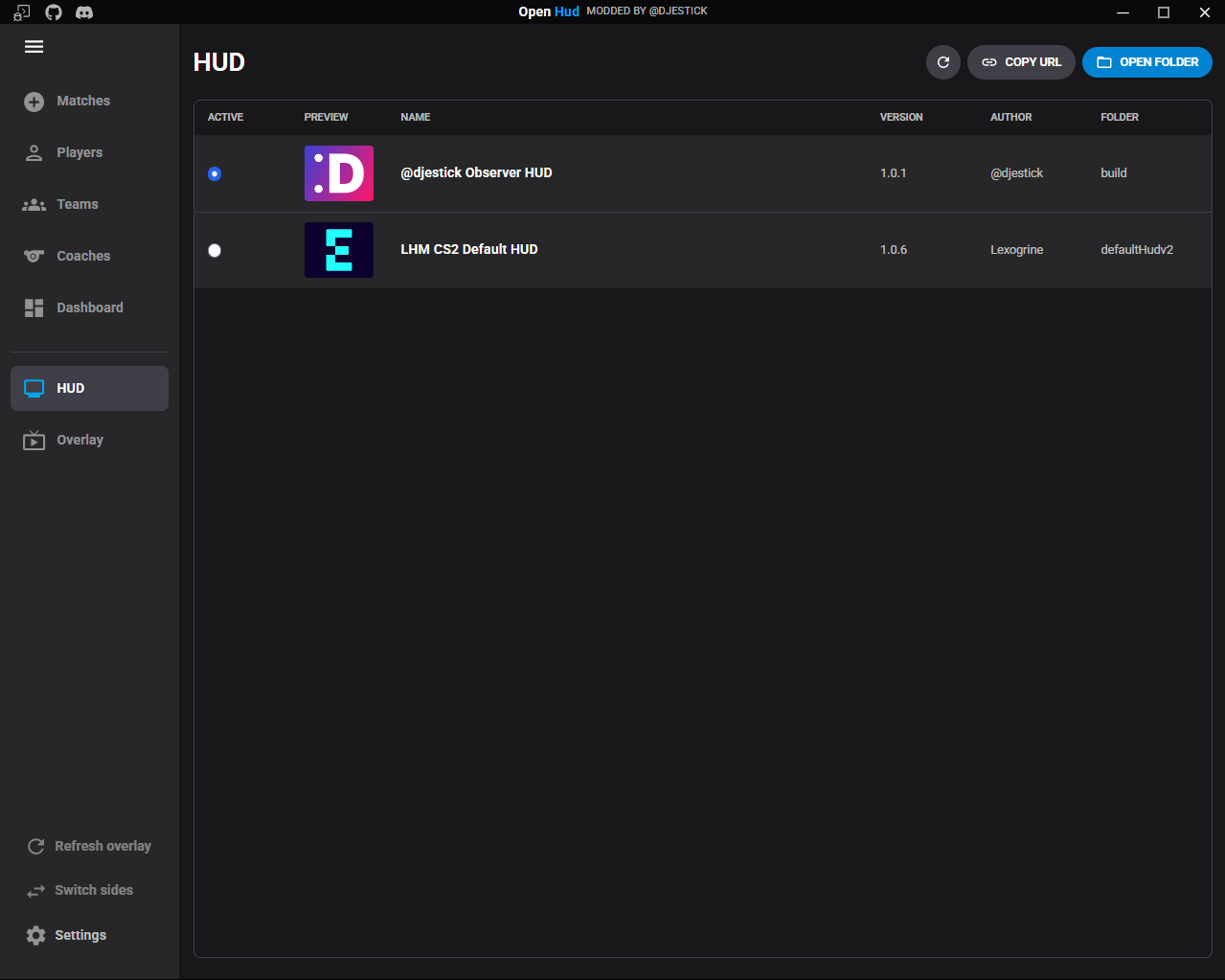Click the HUD monitor icon
Viewport: 1225px width, 980px height.
(34, 388)
